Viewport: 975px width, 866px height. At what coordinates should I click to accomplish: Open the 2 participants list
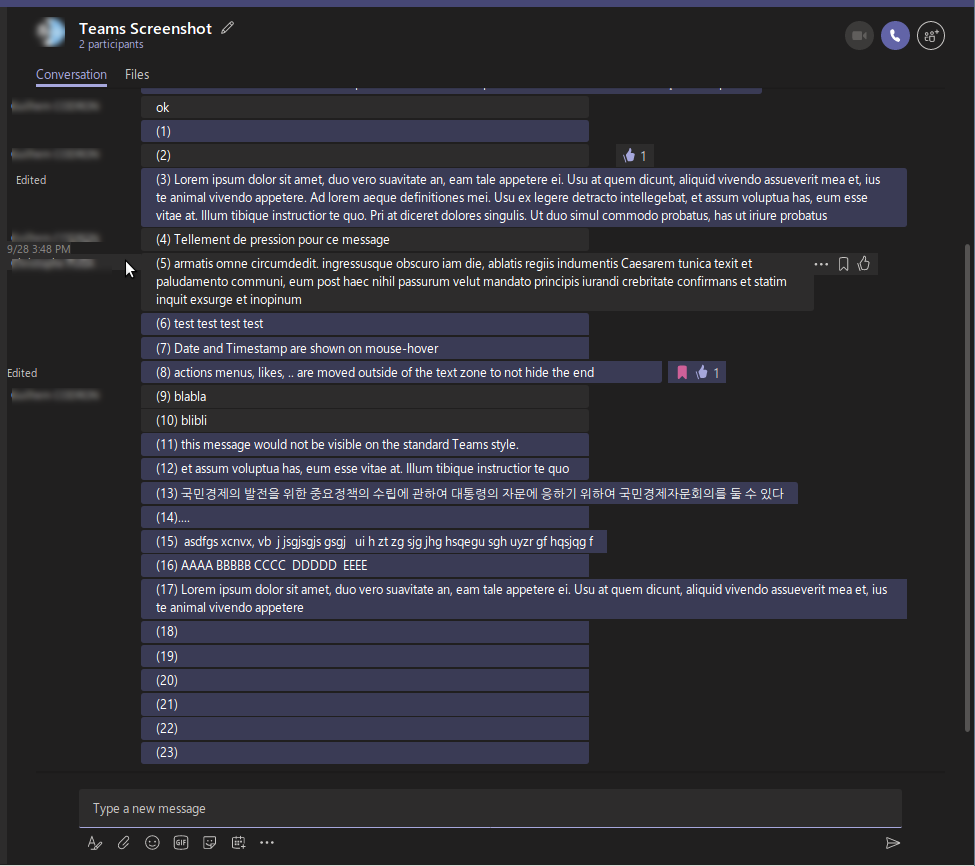pos(113,44)
